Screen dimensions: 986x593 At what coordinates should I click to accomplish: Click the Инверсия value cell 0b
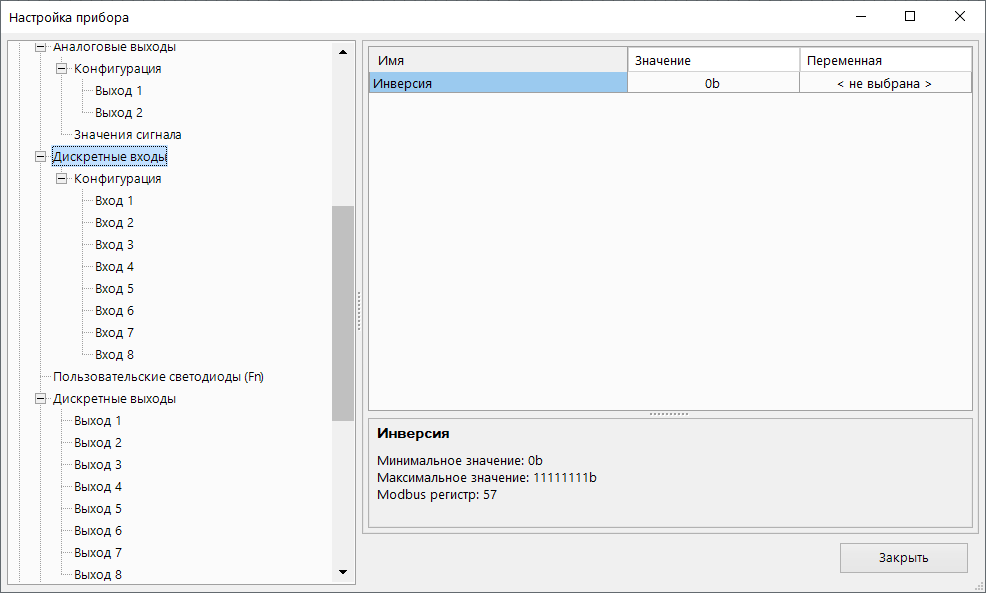(712, 84)
